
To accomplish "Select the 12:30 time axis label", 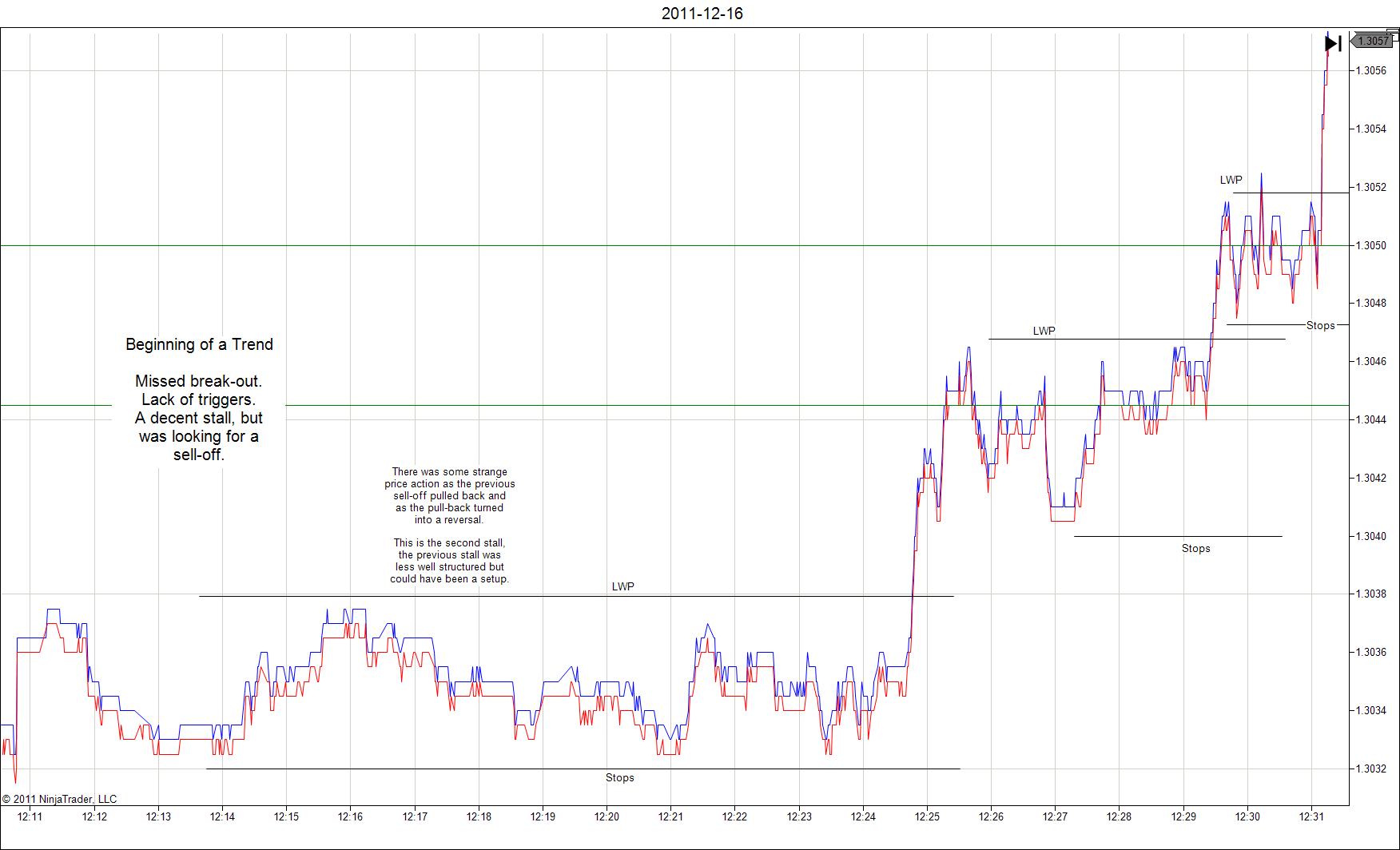I will [x=1247, y=816].
